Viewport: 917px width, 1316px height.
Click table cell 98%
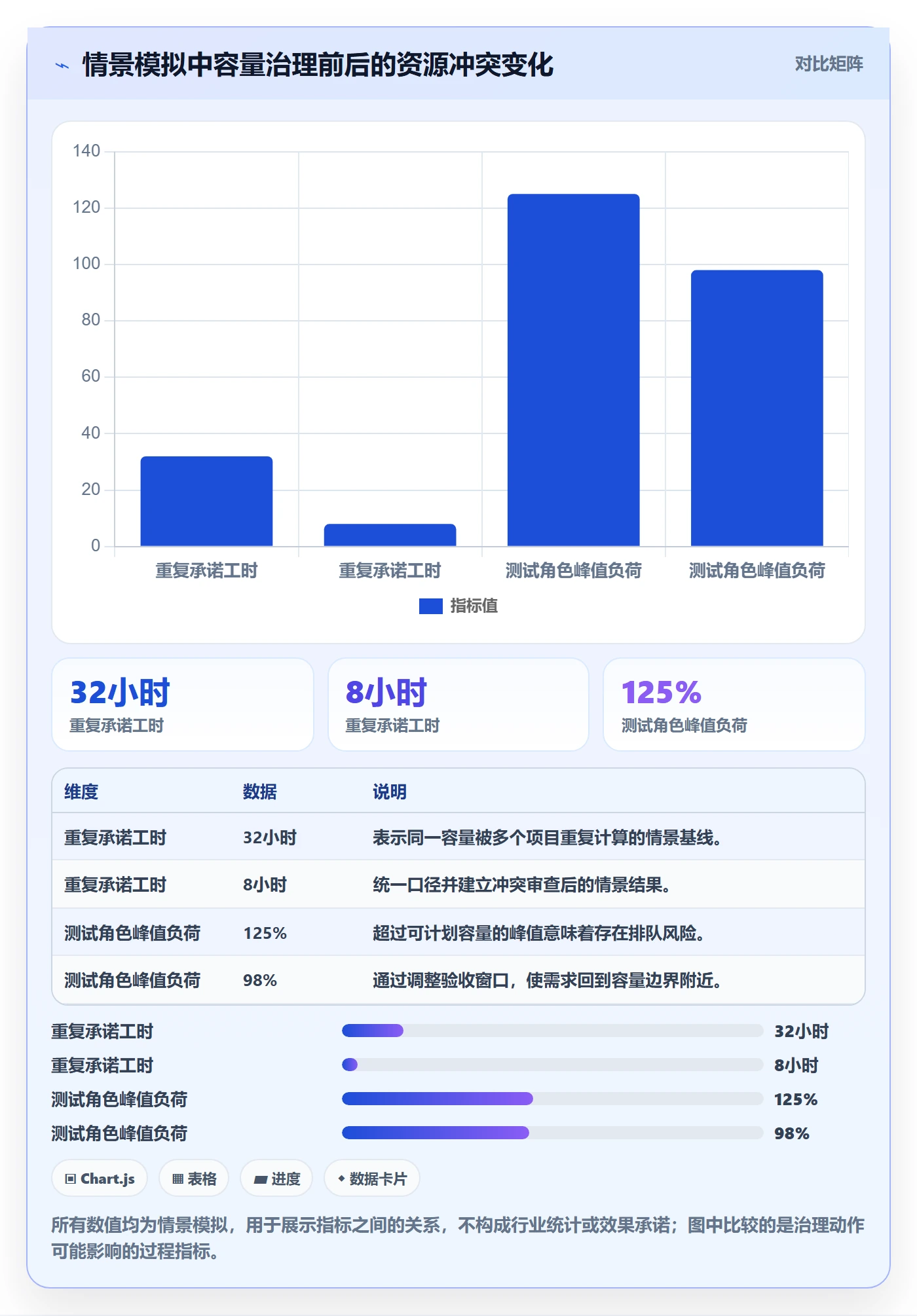260,980
